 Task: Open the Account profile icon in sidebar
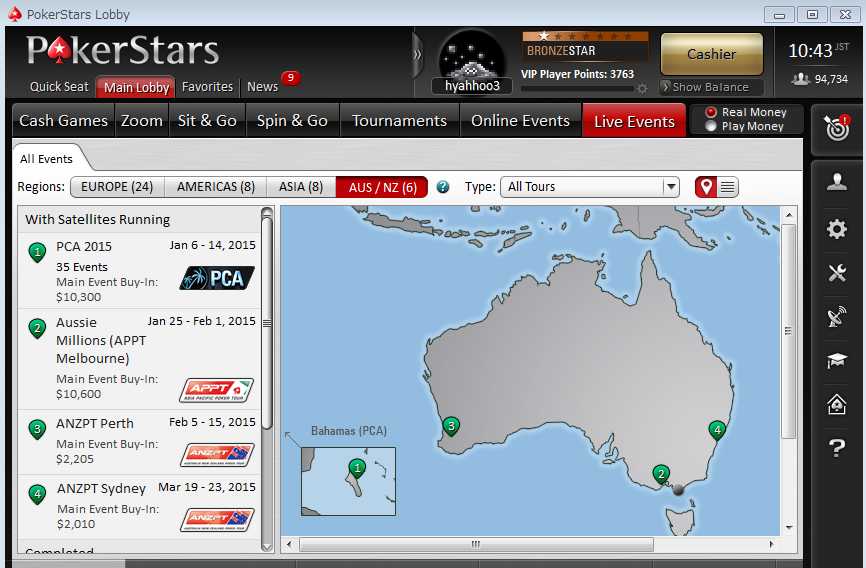pos(837,182)
